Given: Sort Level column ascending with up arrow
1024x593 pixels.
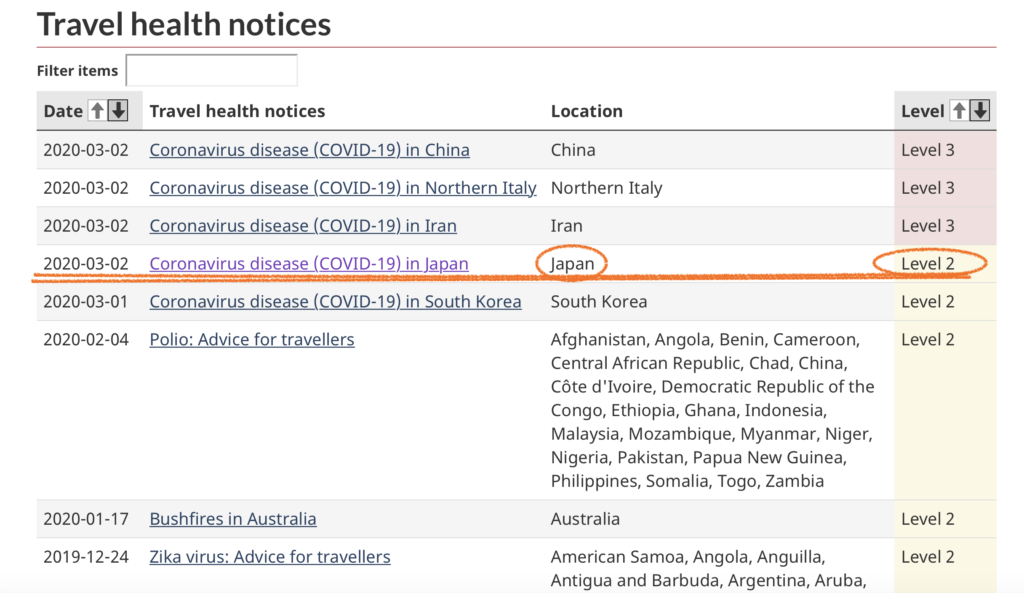Looking at the screenshot, I should click(958, 111).
